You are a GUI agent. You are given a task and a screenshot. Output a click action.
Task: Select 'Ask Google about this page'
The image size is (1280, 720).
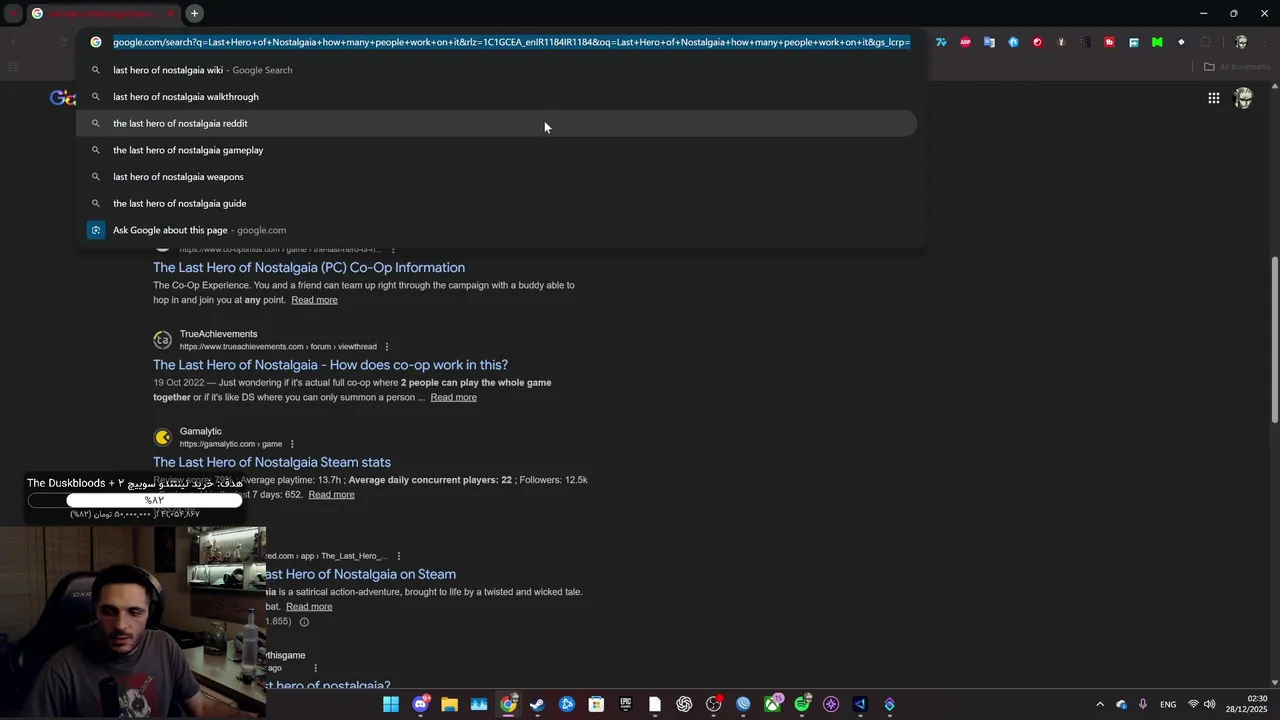(497, 230)
